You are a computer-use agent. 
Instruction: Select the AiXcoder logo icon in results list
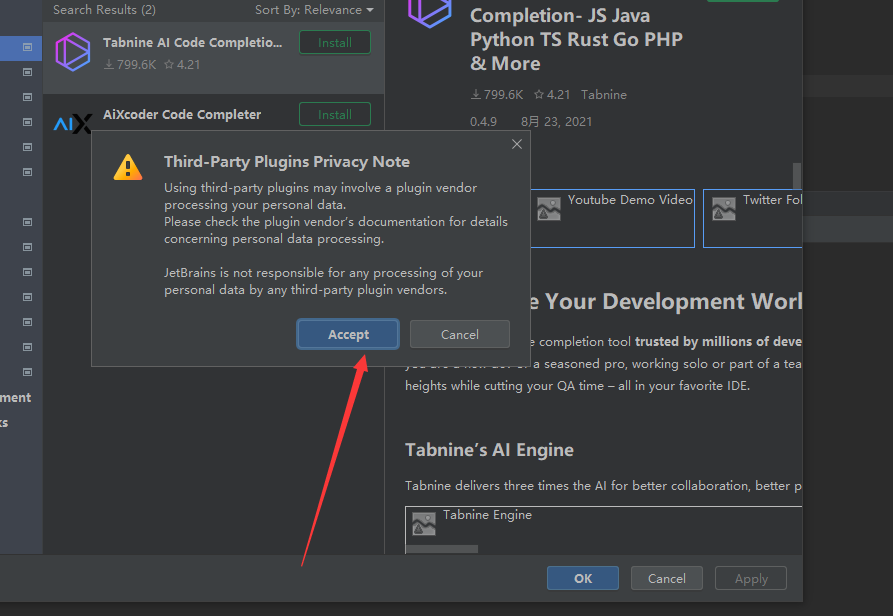73,123
